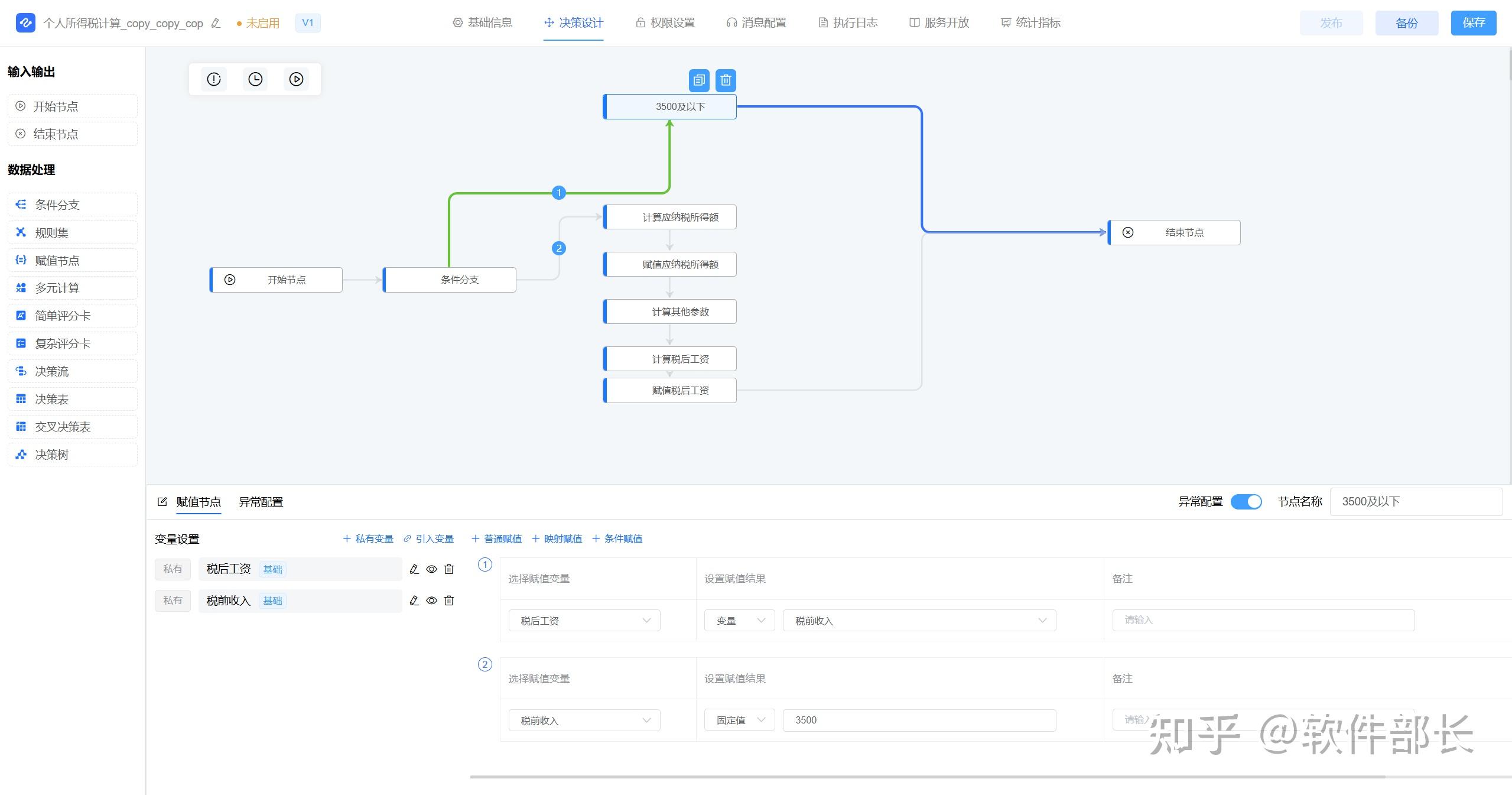The width and height of the screenshot is (1512, 795).
Task: Click the horizontal scrollbar at panel bottom
Action: pos(928,777)
